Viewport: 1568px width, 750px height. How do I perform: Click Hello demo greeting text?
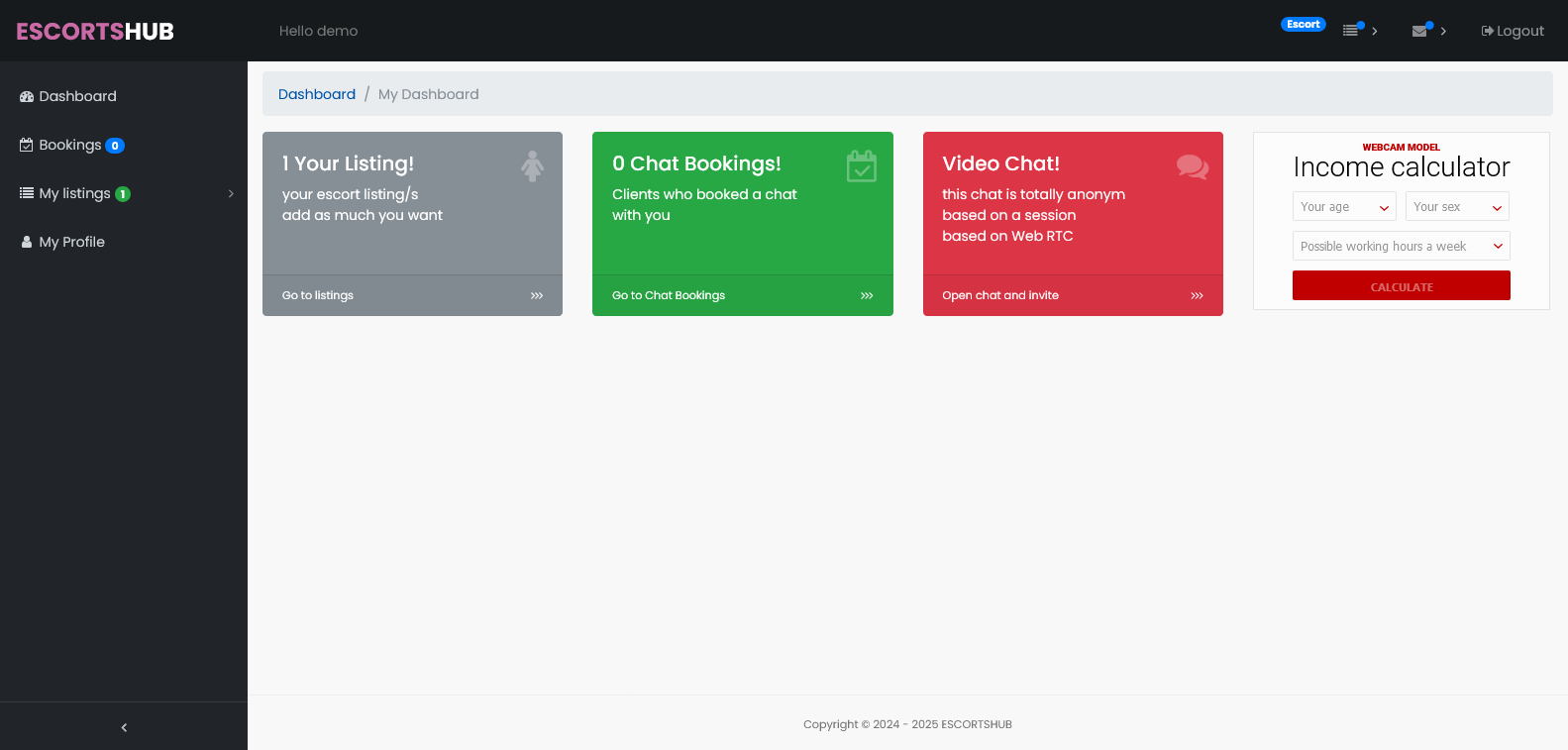[x=319, y=31]
